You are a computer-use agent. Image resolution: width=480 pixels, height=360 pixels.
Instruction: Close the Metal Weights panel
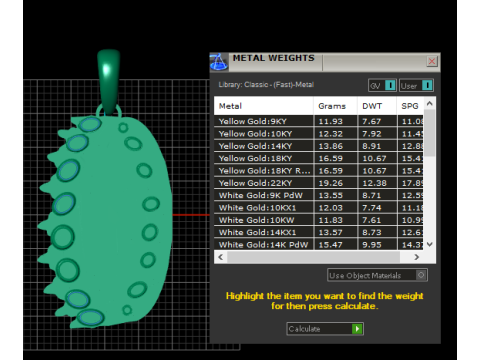click(x=432, y=61)
